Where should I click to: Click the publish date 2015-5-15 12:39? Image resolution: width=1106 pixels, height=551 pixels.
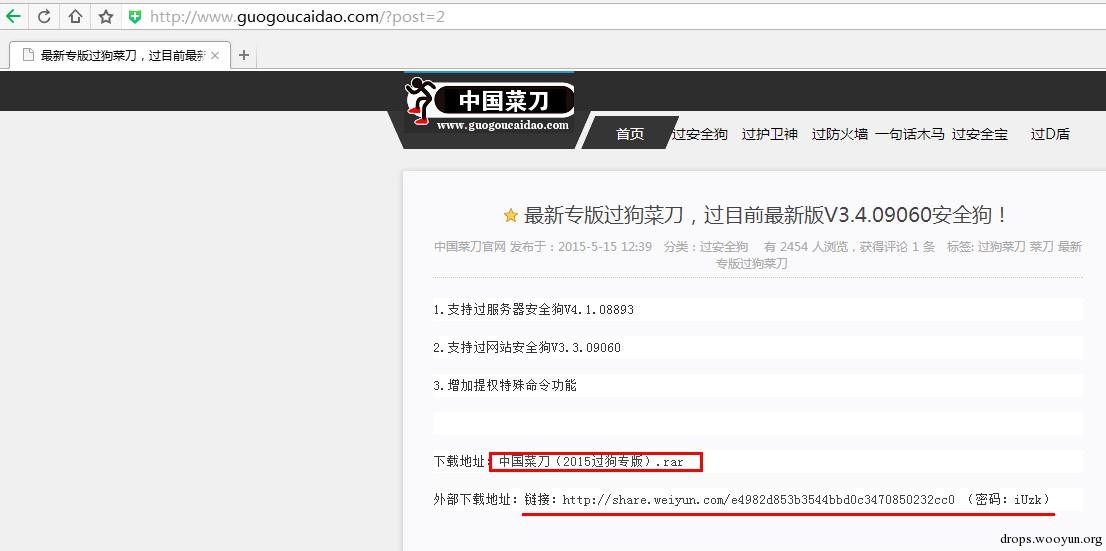pyautogui.click(x=605, y=247)
